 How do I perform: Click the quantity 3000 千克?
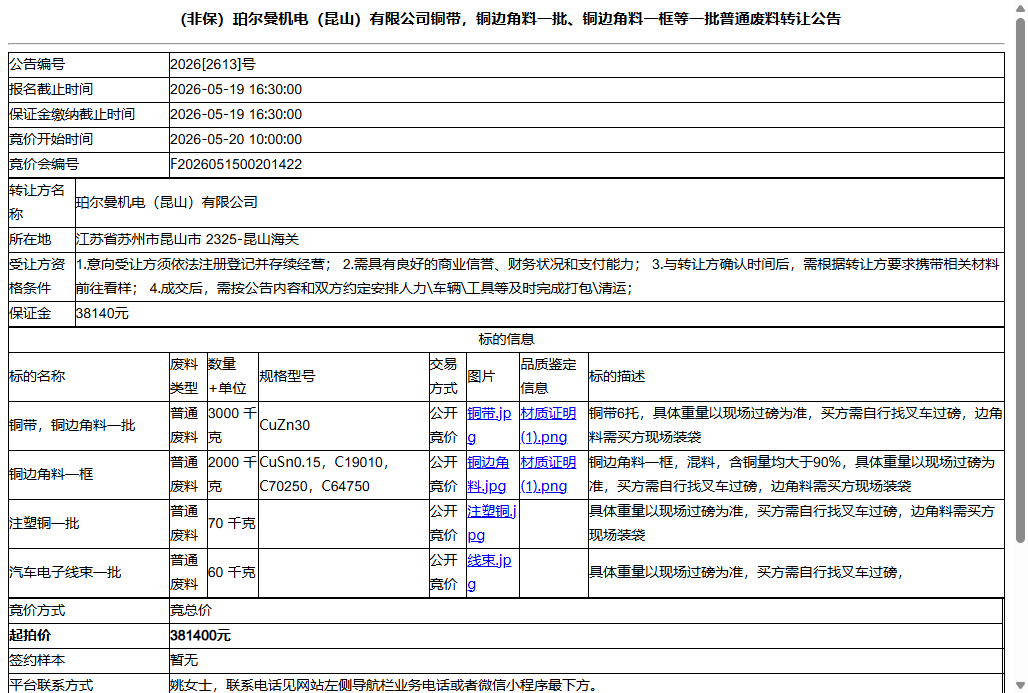(x=232, y=425)
